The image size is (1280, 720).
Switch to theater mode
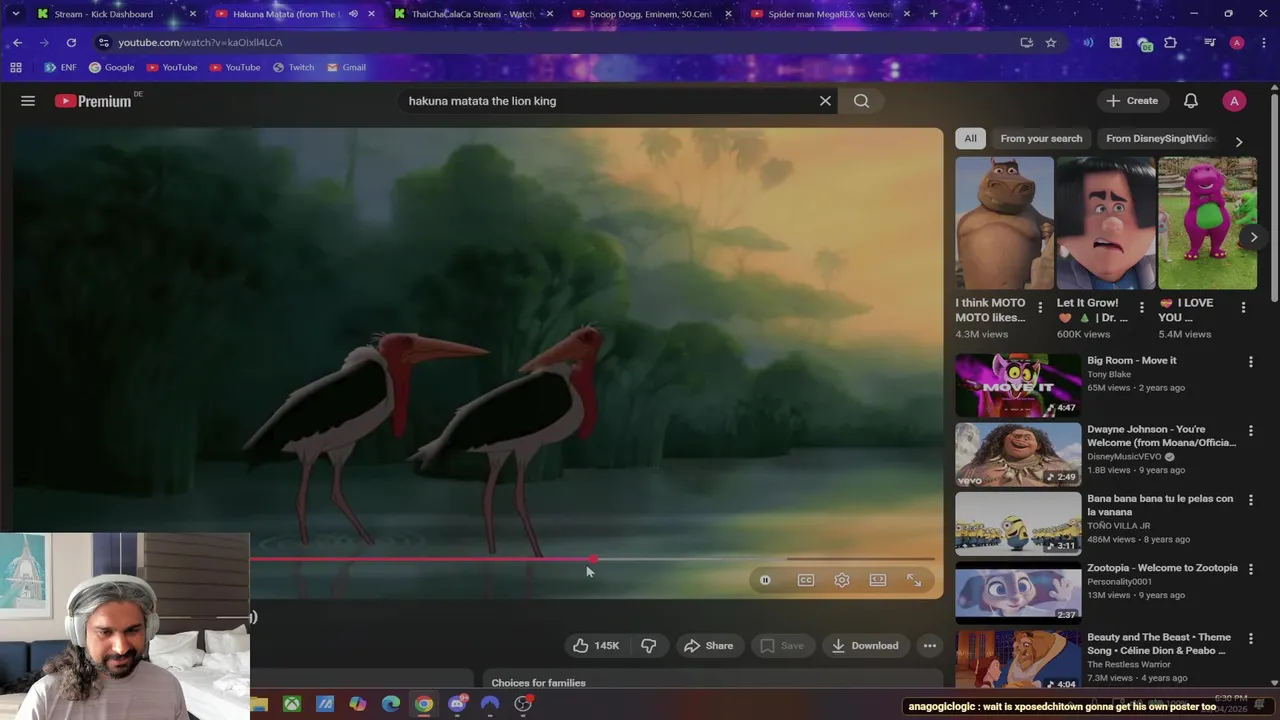[878, 580]
